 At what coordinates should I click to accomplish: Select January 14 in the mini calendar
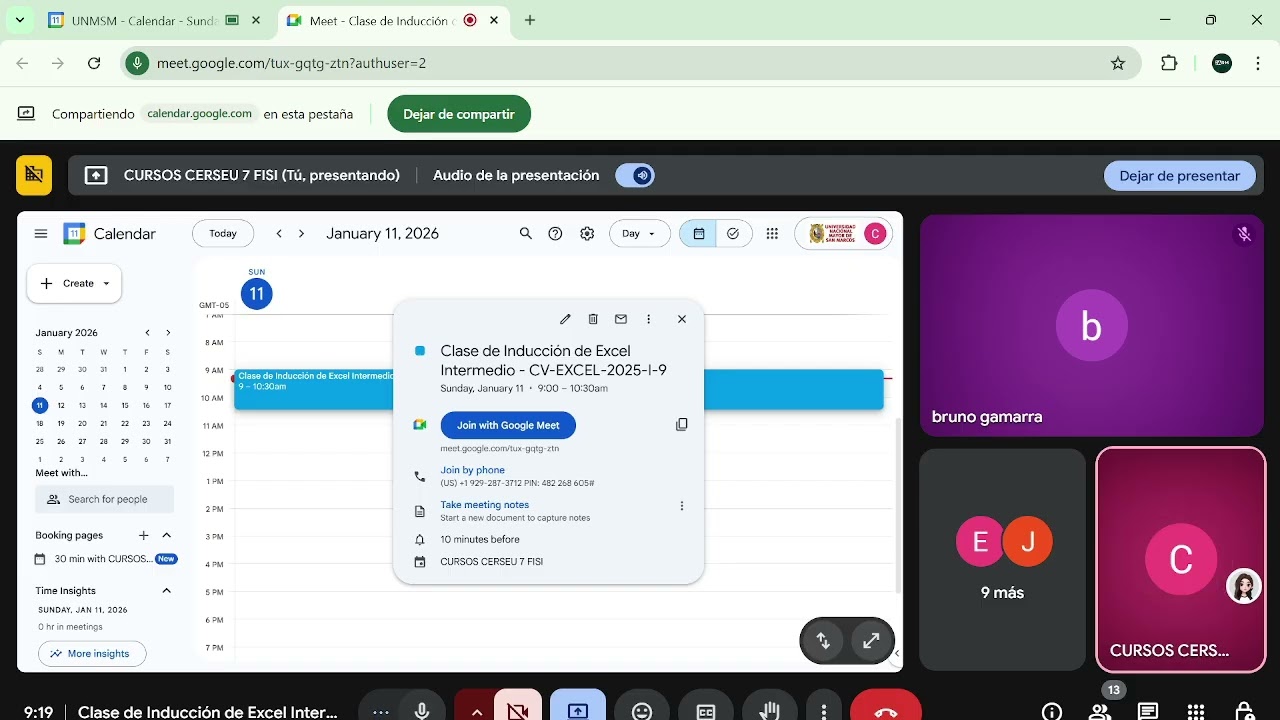[103, 405]
